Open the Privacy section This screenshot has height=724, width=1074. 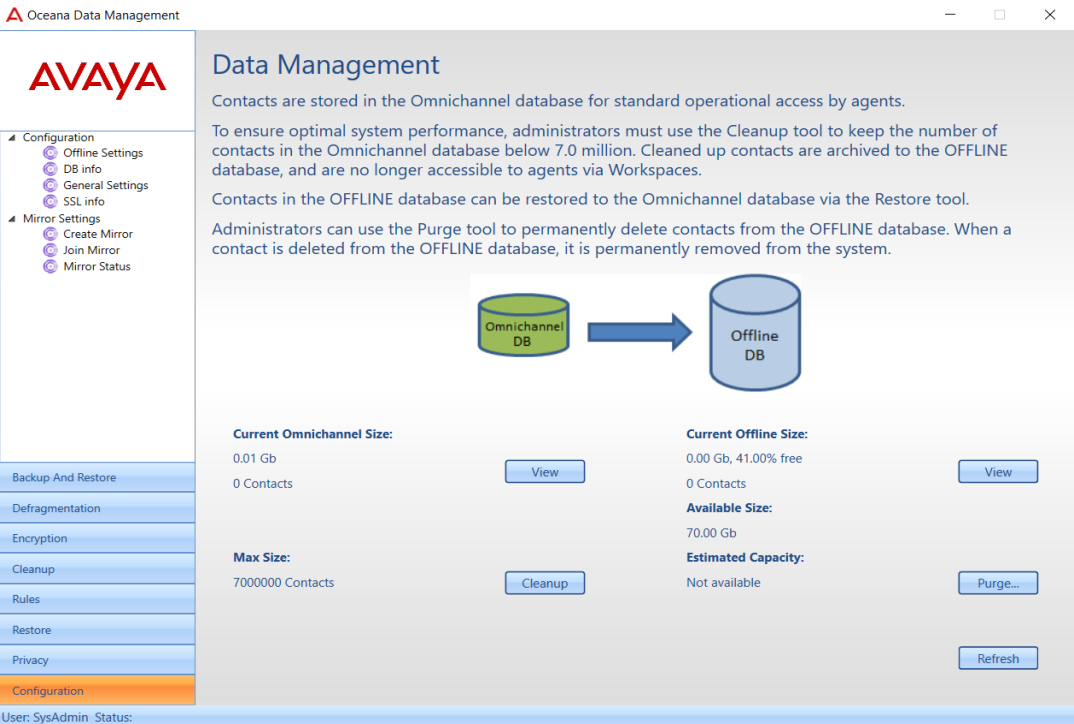pyautogui.click(x=97, y=660)
